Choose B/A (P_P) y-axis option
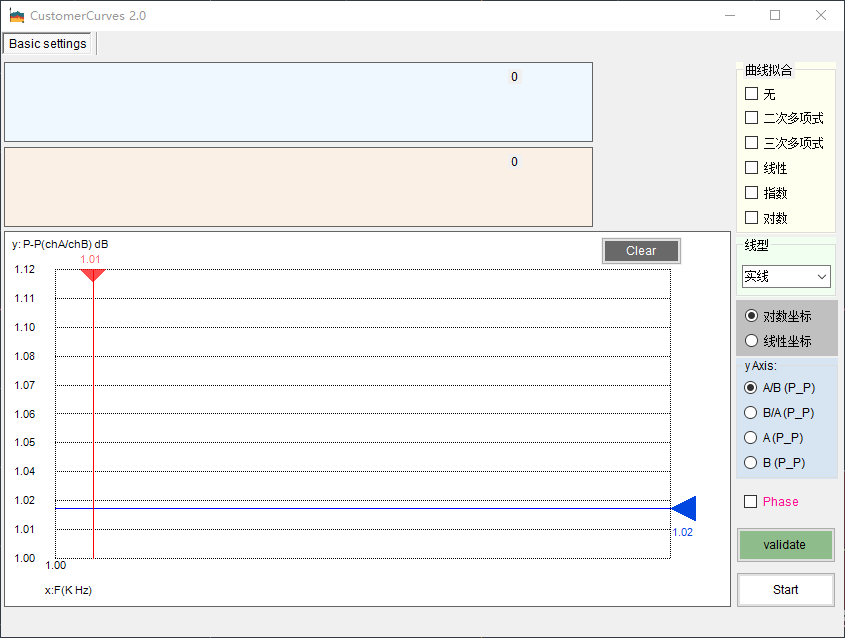Viewport: 845px width, 638px height. tap(750, 412)
